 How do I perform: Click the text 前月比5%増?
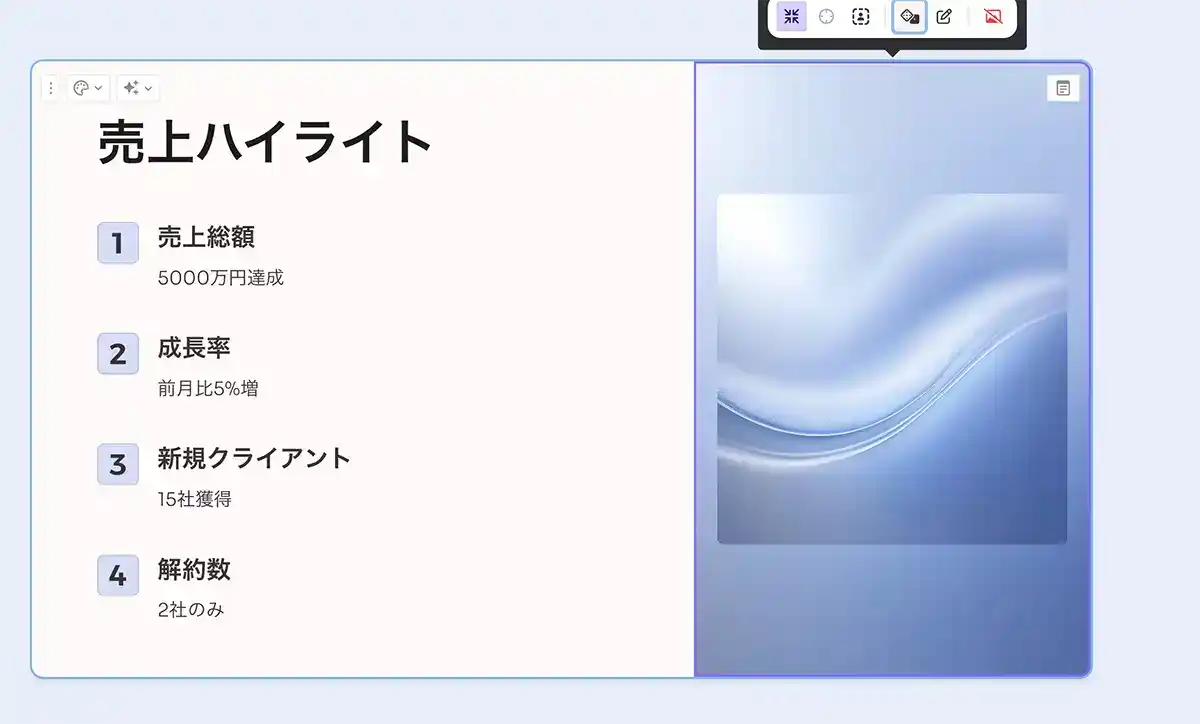pyautogui.click(x=208, y=389)
